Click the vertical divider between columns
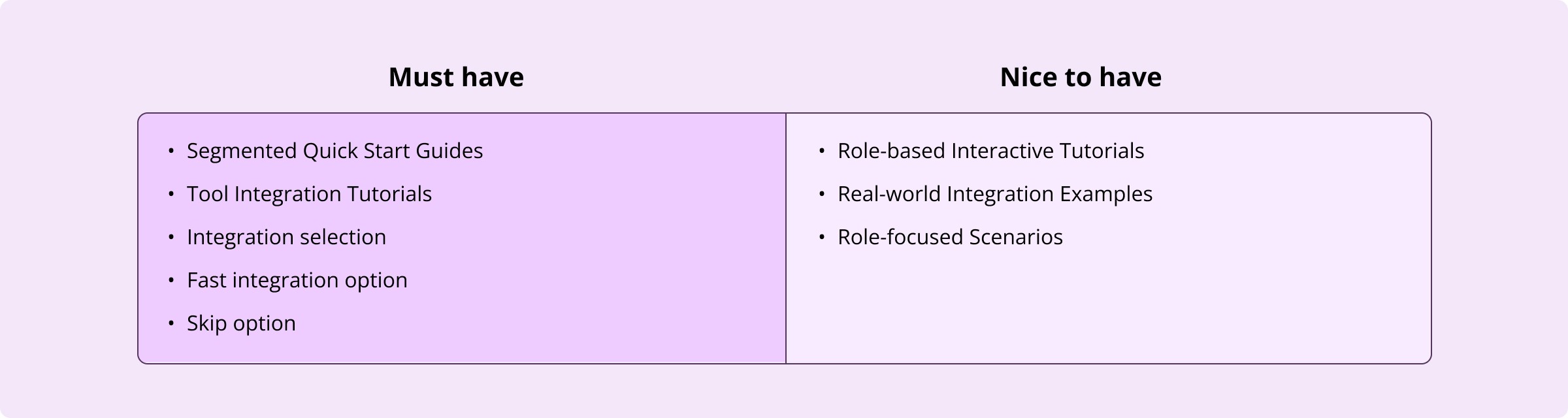This screenshot has height=418, width=1568. 786,238
